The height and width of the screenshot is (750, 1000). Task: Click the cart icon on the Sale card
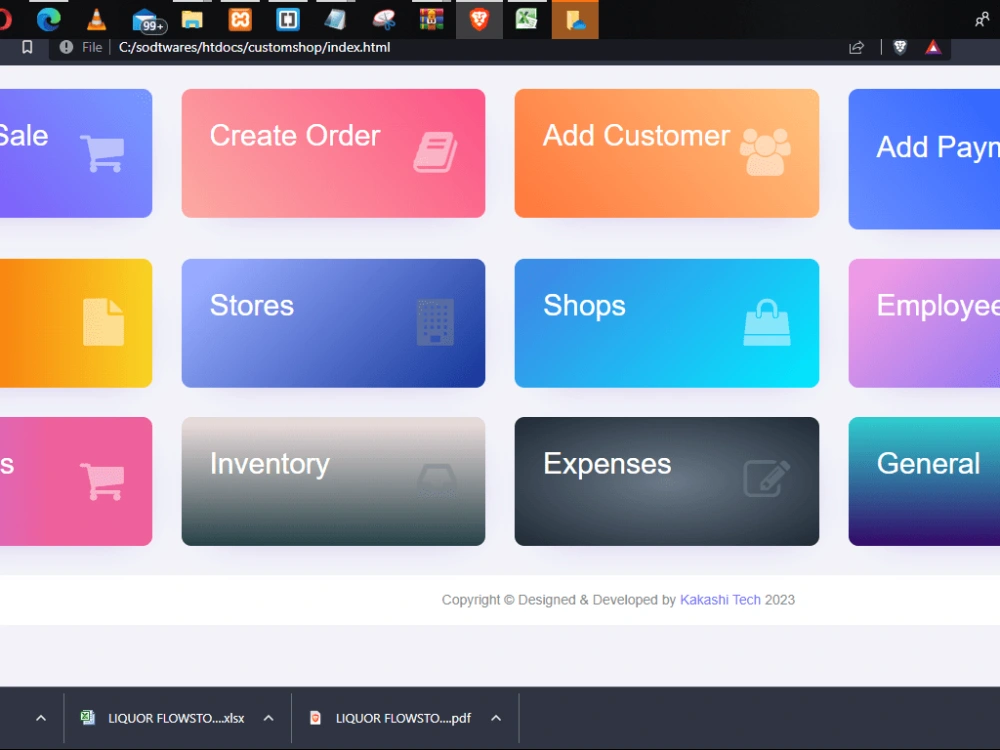(x=102, y=153)
